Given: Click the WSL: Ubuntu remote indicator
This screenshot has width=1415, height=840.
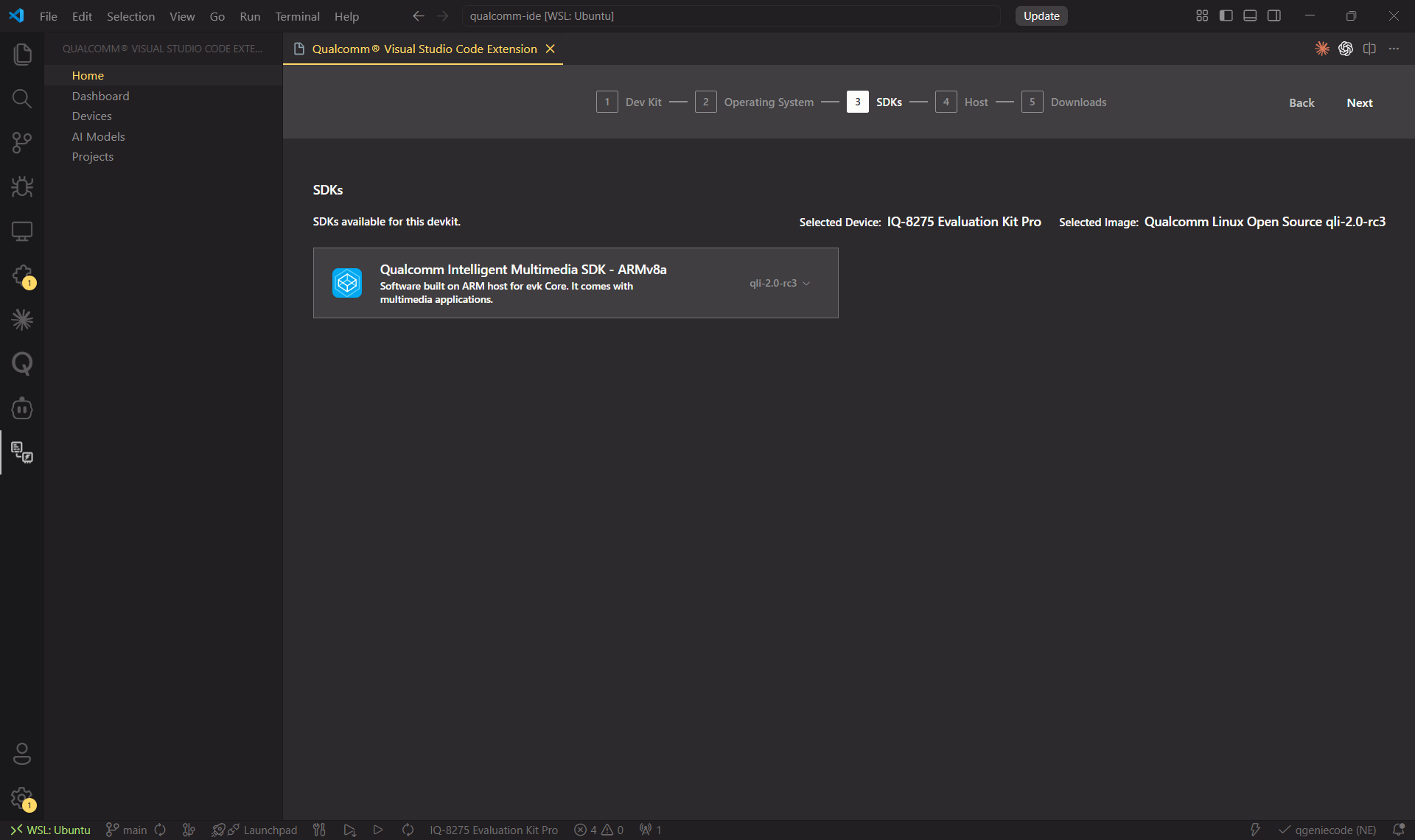Looking at the screenshot, I should [x=49, y=830].
